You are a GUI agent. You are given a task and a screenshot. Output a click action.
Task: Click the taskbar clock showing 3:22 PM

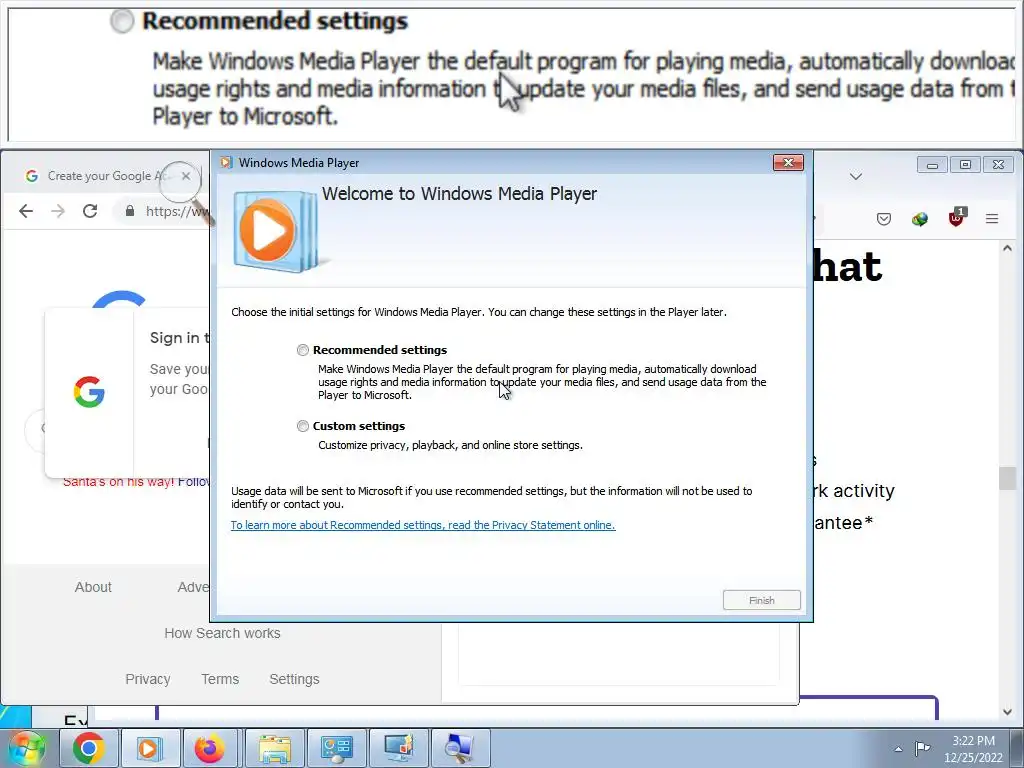(x=973, y=749)
